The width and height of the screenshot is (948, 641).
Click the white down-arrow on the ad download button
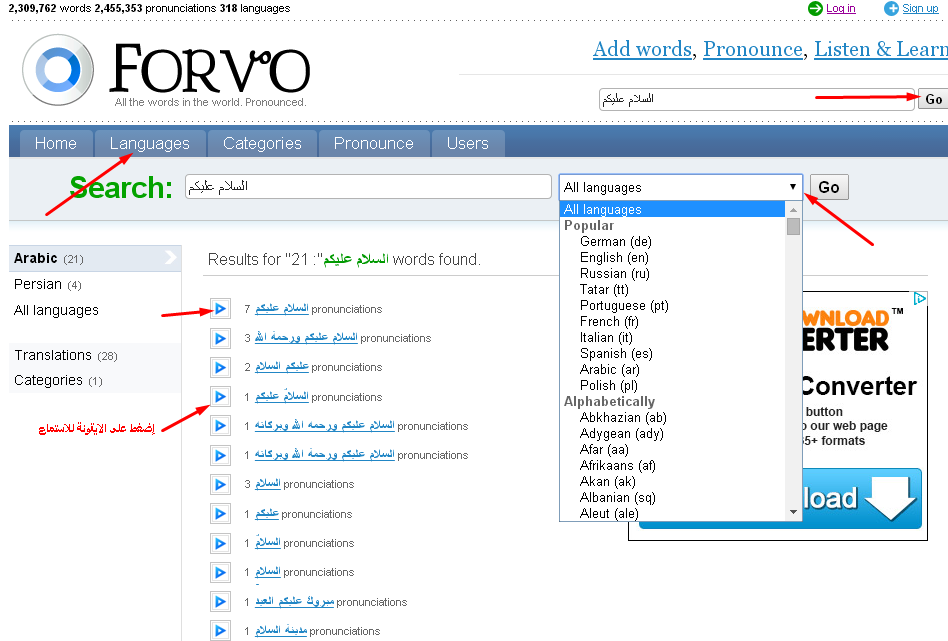891,498
